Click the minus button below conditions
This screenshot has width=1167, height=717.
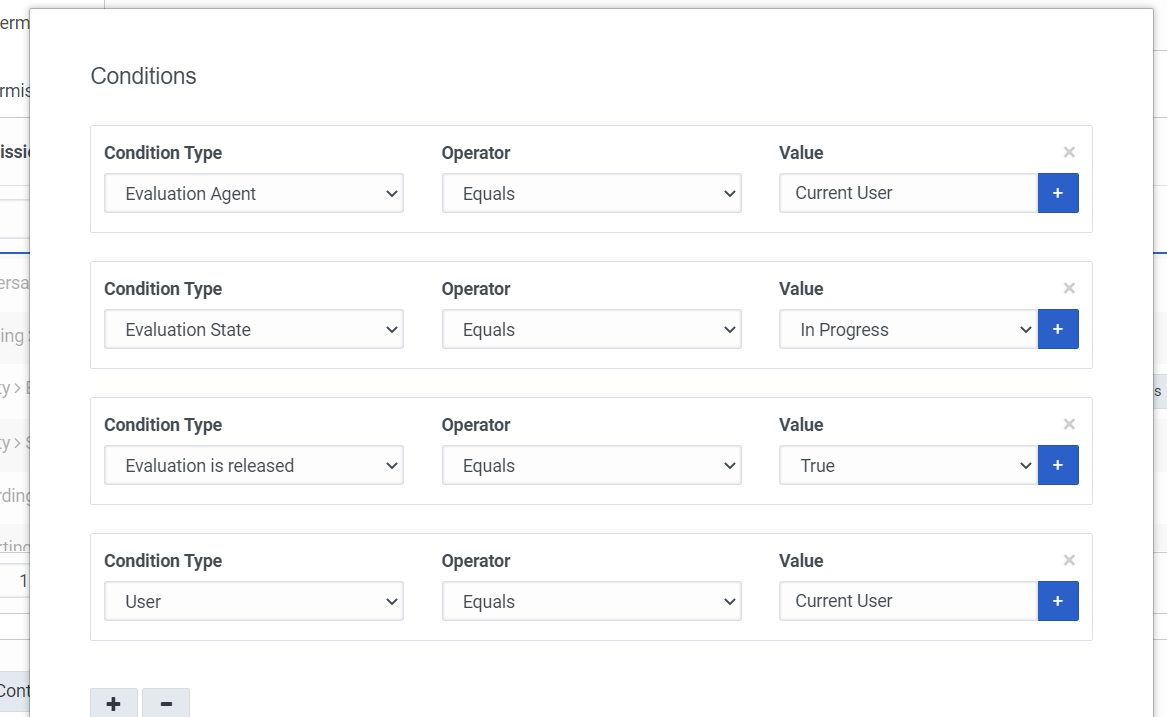tap(166, 704)
